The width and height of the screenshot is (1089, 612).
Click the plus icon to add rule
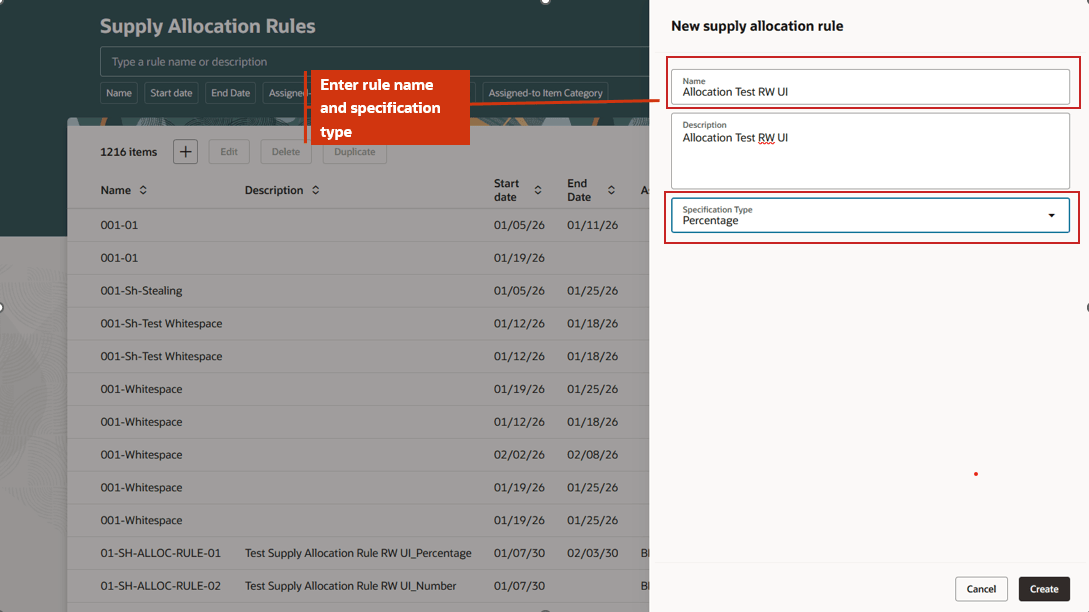(x=185, y=151)
